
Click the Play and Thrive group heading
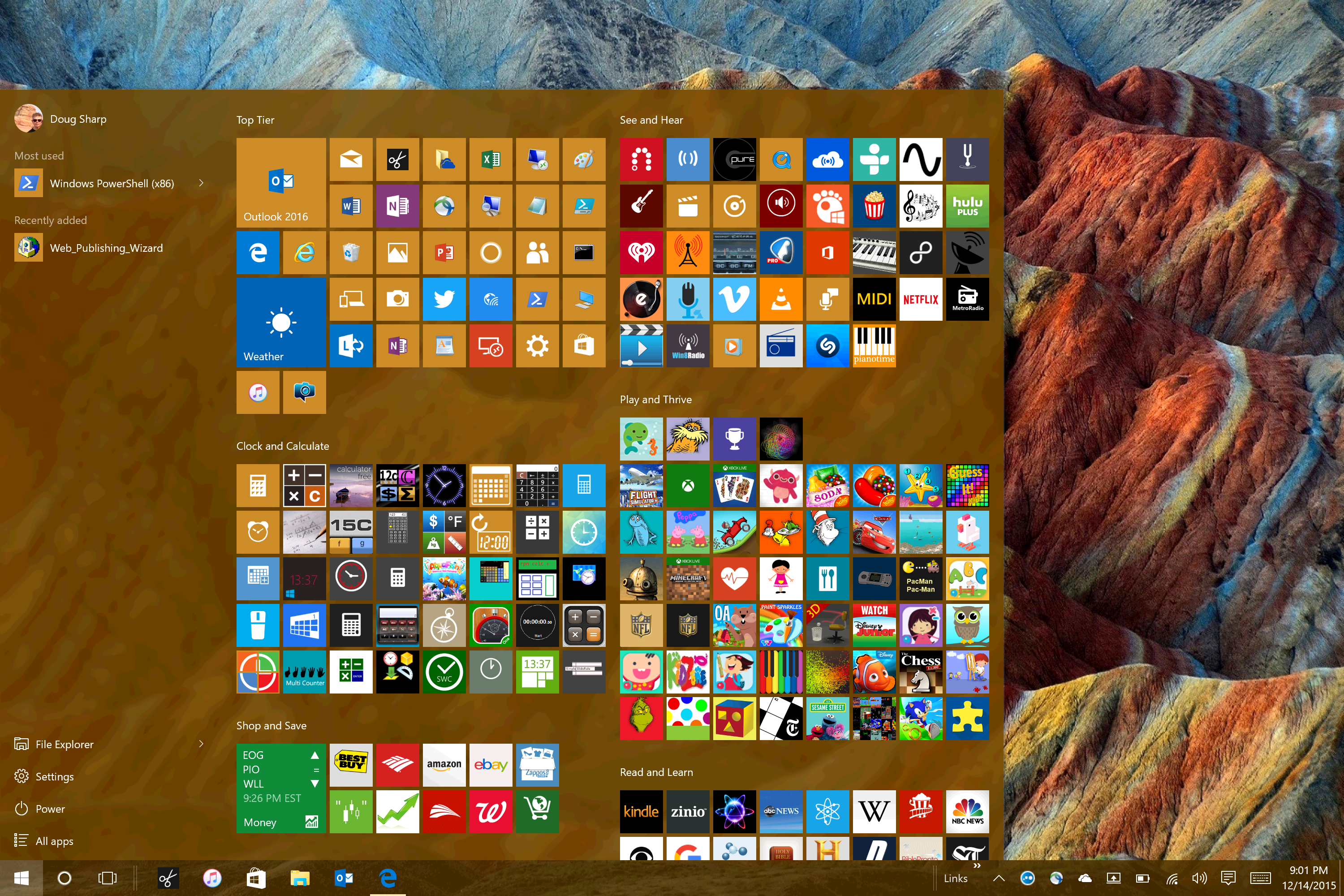pos(656,400)
